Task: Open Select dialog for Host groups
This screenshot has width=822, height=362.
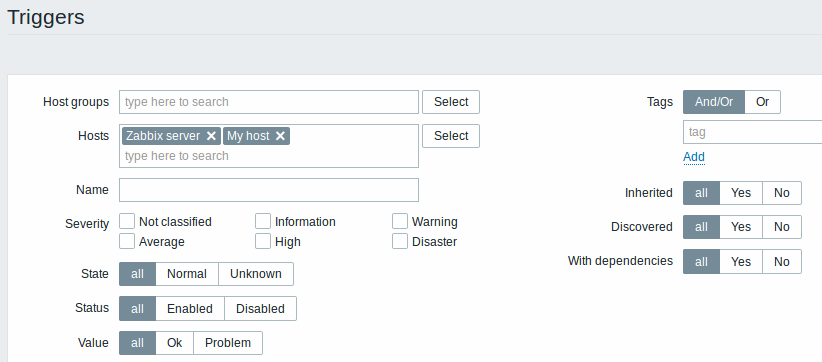Action: [451, 102]
